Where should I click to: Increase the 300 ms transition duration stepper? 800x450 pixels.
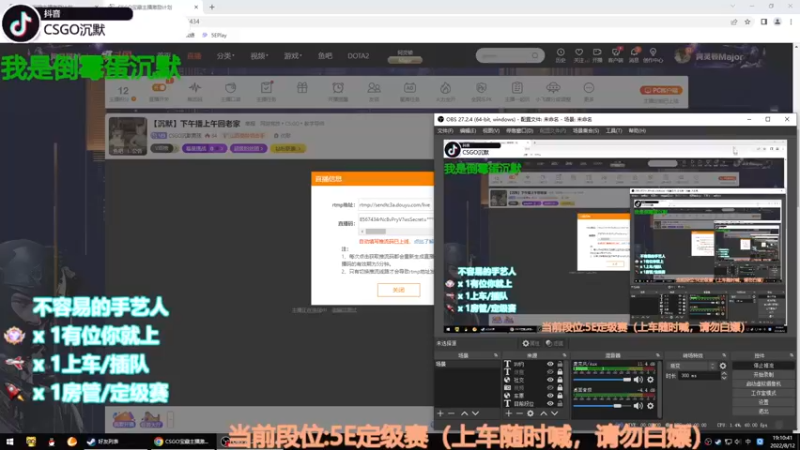[724, 373]
